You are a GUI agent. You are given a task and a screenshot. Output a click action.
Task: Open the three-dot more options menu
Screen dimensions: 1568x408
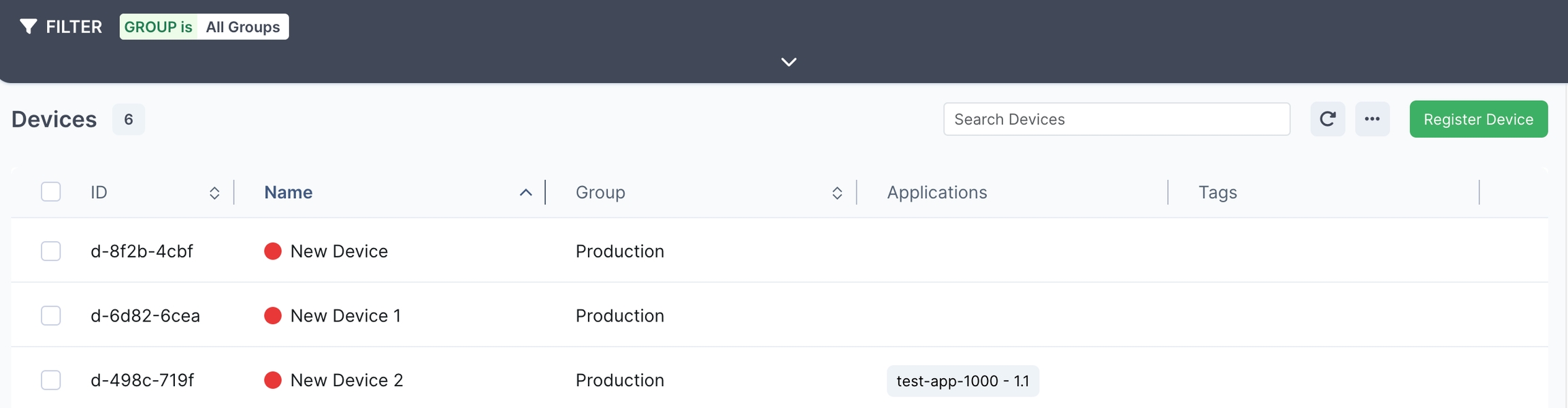click(x=1371, y=119)
